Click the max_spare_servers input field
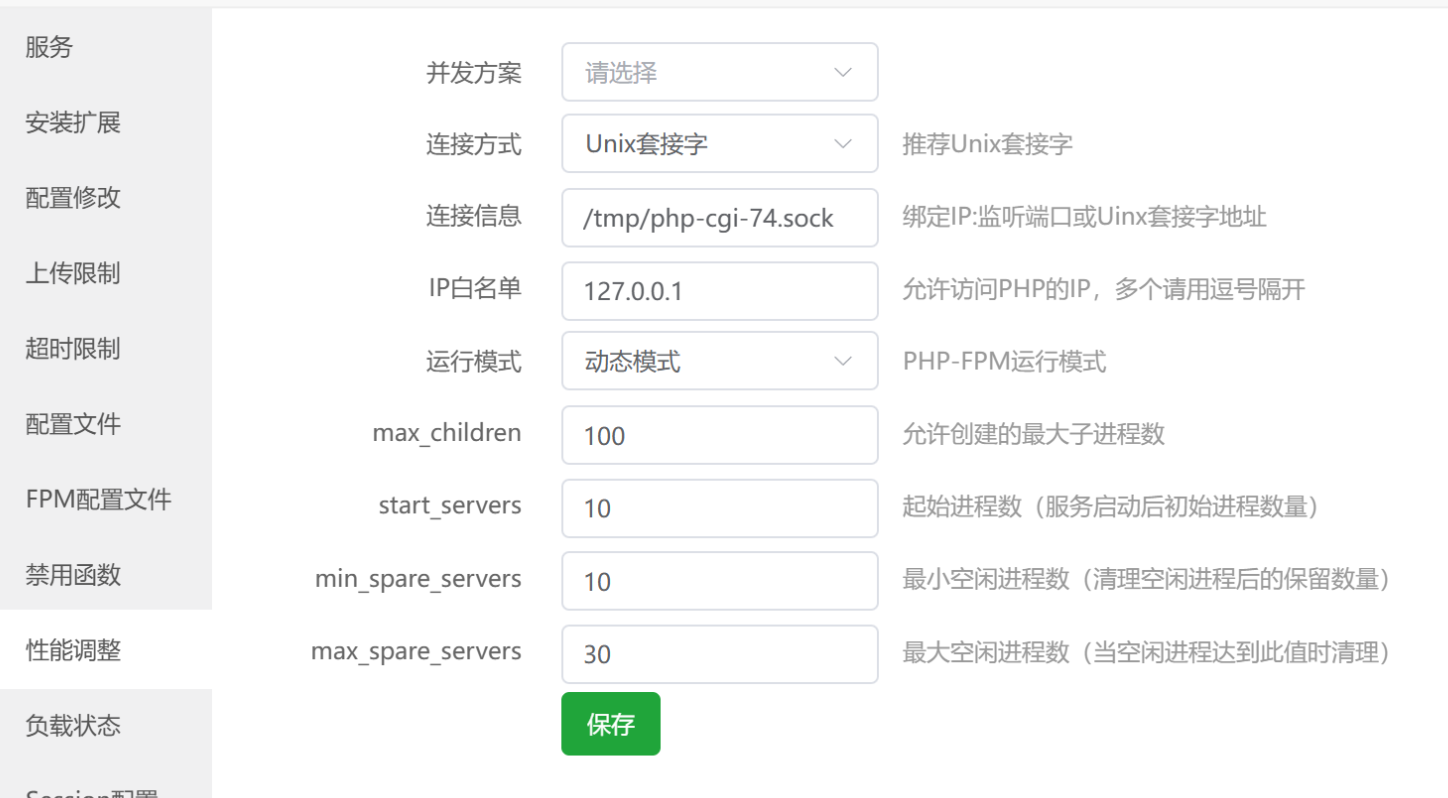The width and height of the screenshot is (1448, 798). (719, 654)
